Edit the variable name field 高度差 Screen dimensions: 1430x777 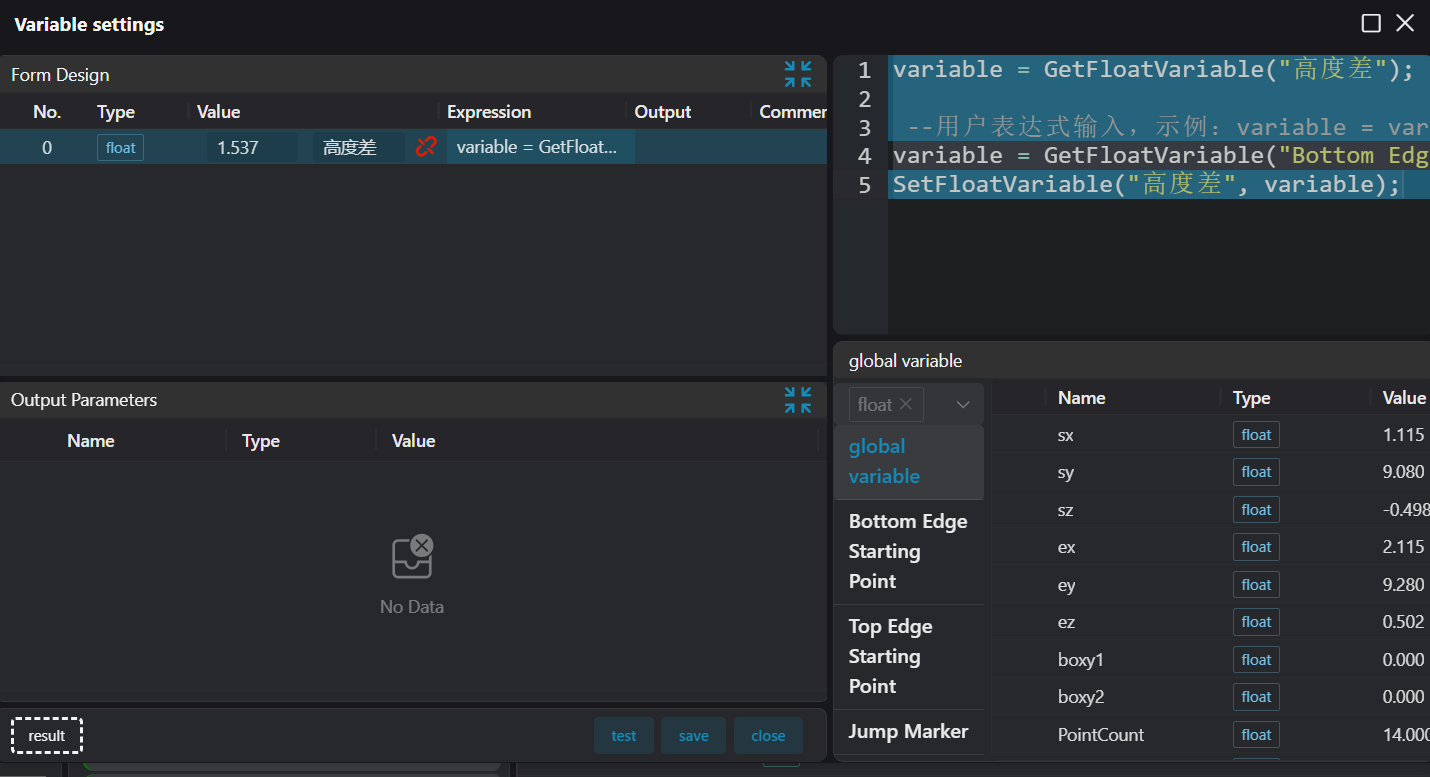pos(358,148)
